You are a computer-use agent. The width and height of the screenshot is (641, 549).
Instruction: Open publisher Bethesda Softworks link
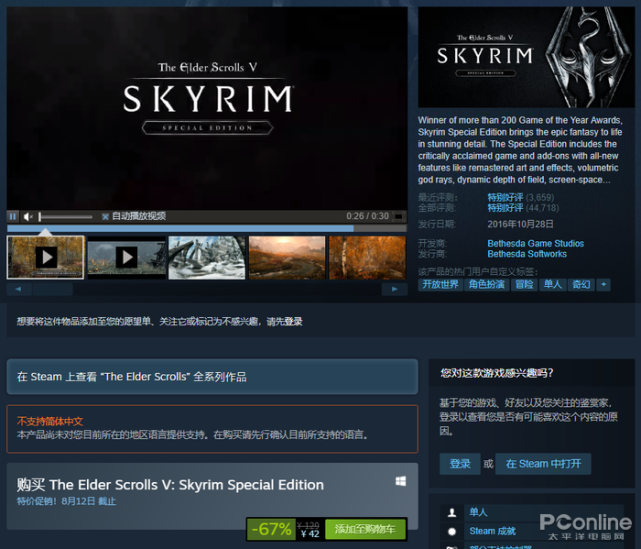click(x=527, y=254)
